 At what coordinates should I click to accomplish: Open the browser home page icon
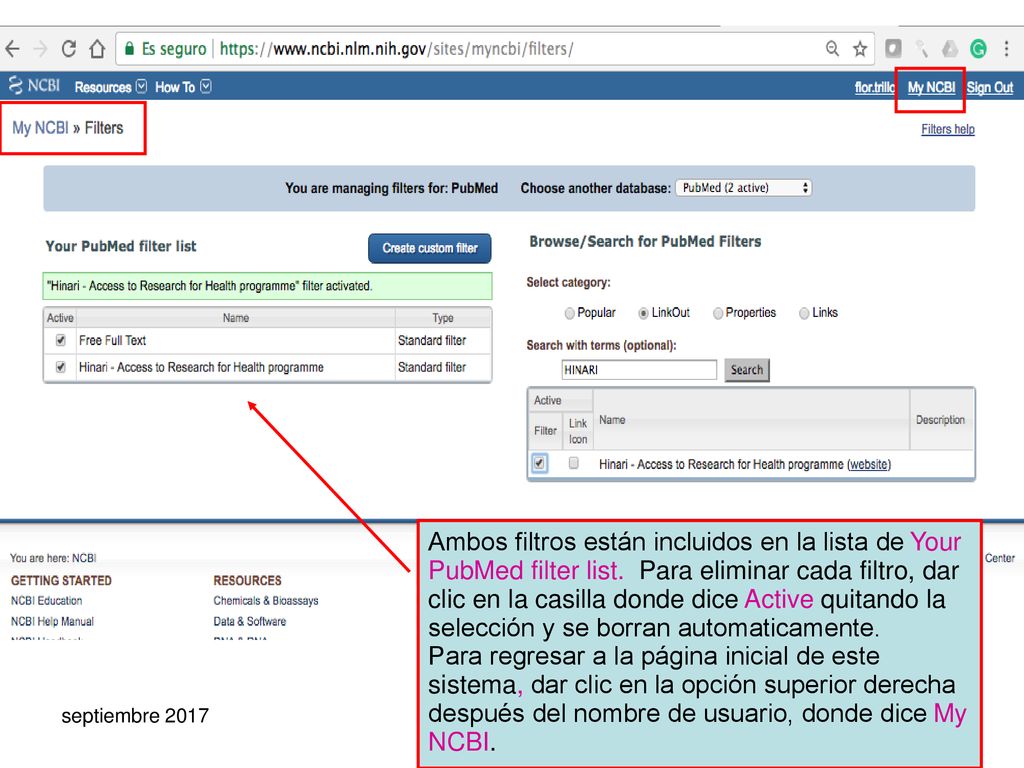pyautogui.click(x=97, y=49)
